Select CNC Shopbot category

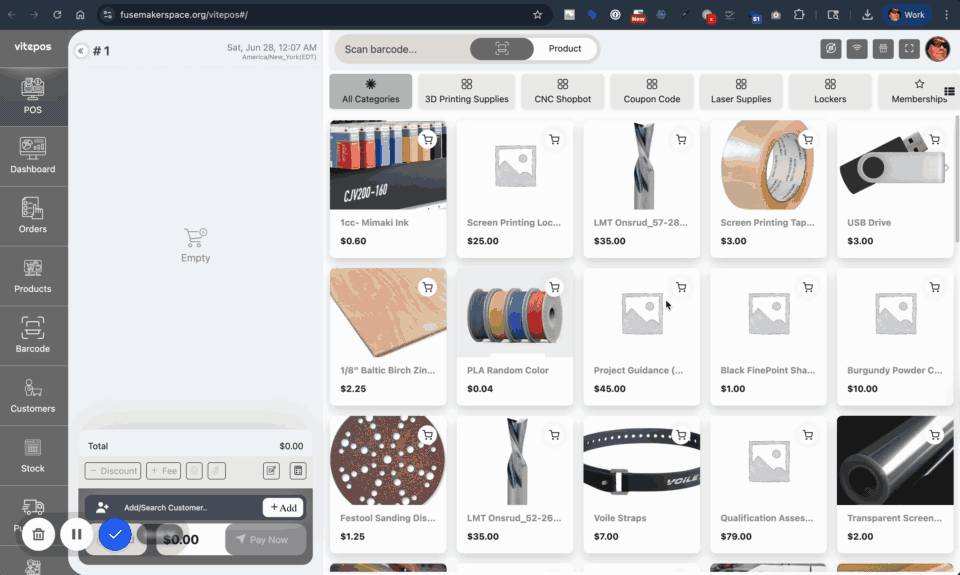(x=563, y=91)
